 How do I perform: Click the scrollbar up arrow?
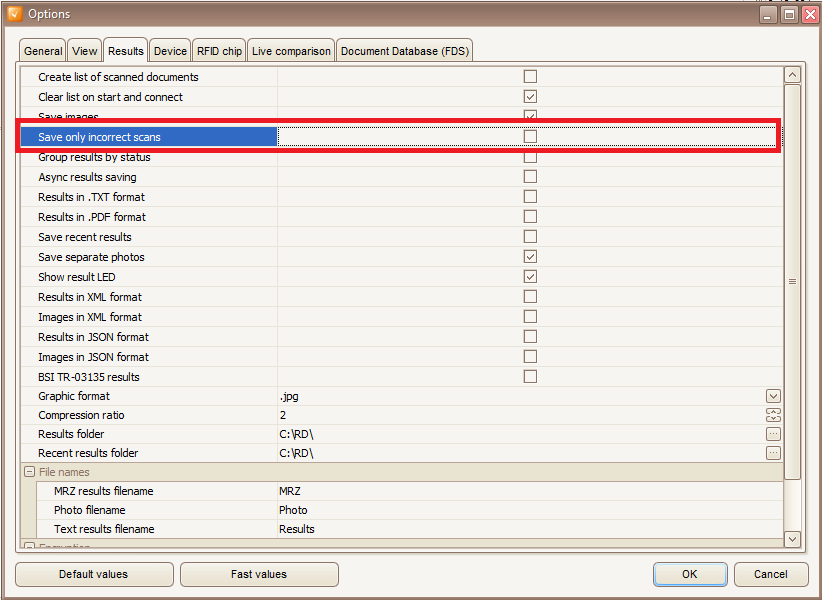(792, 73)
